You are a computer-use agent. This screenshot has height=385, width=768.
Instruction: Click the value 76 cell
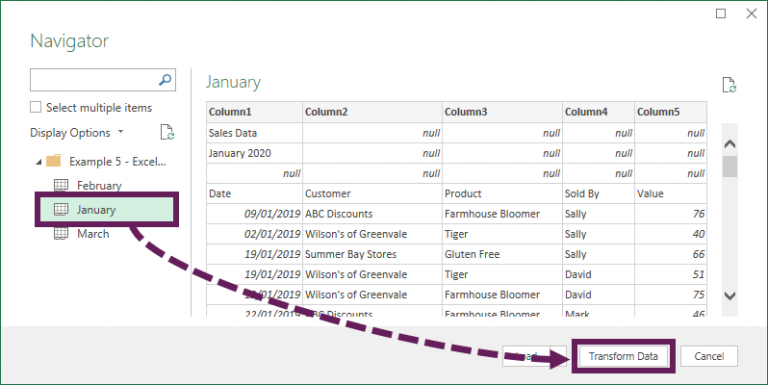pos(671,214)
